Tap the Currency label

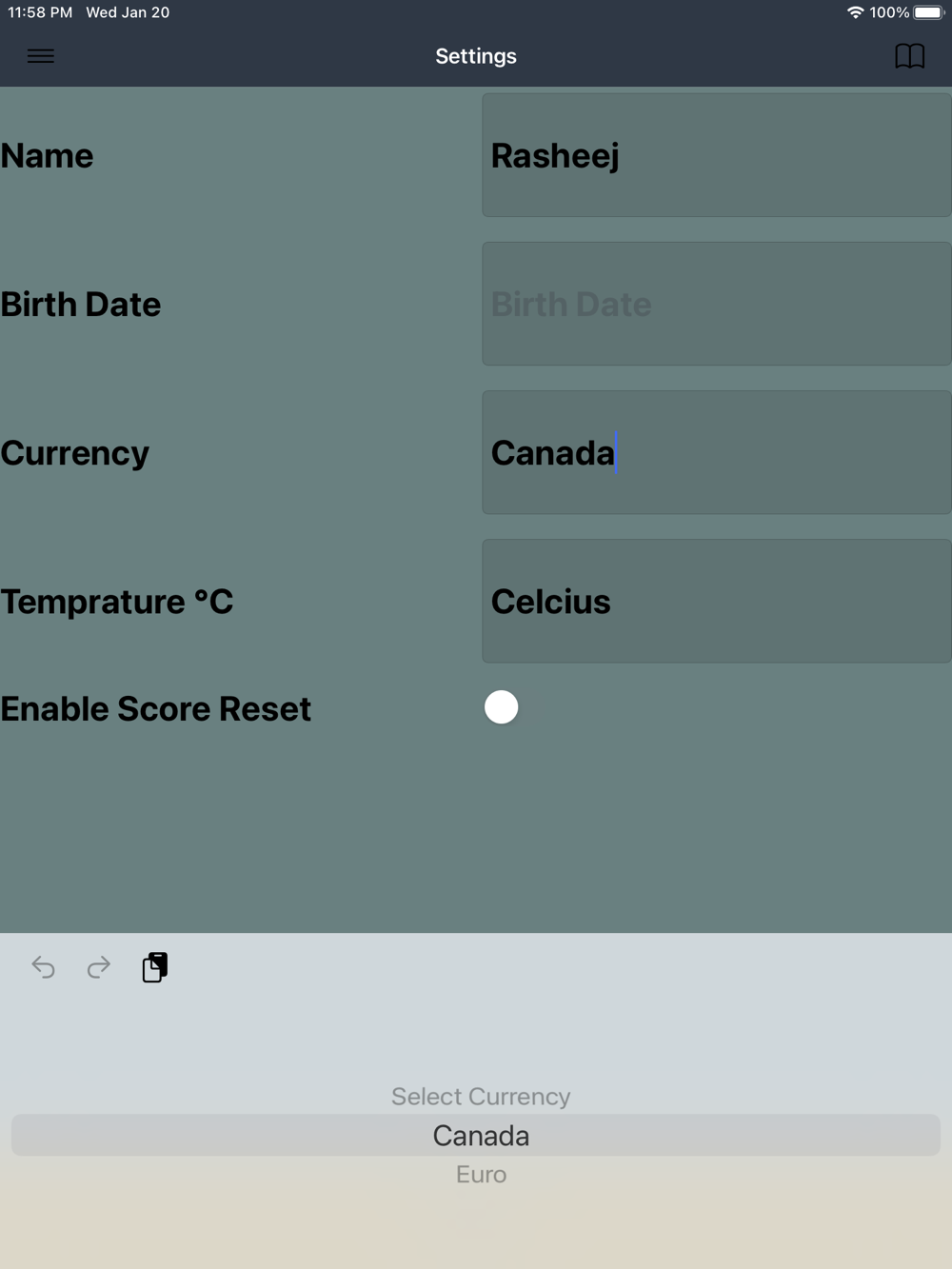tap(74, 453)
